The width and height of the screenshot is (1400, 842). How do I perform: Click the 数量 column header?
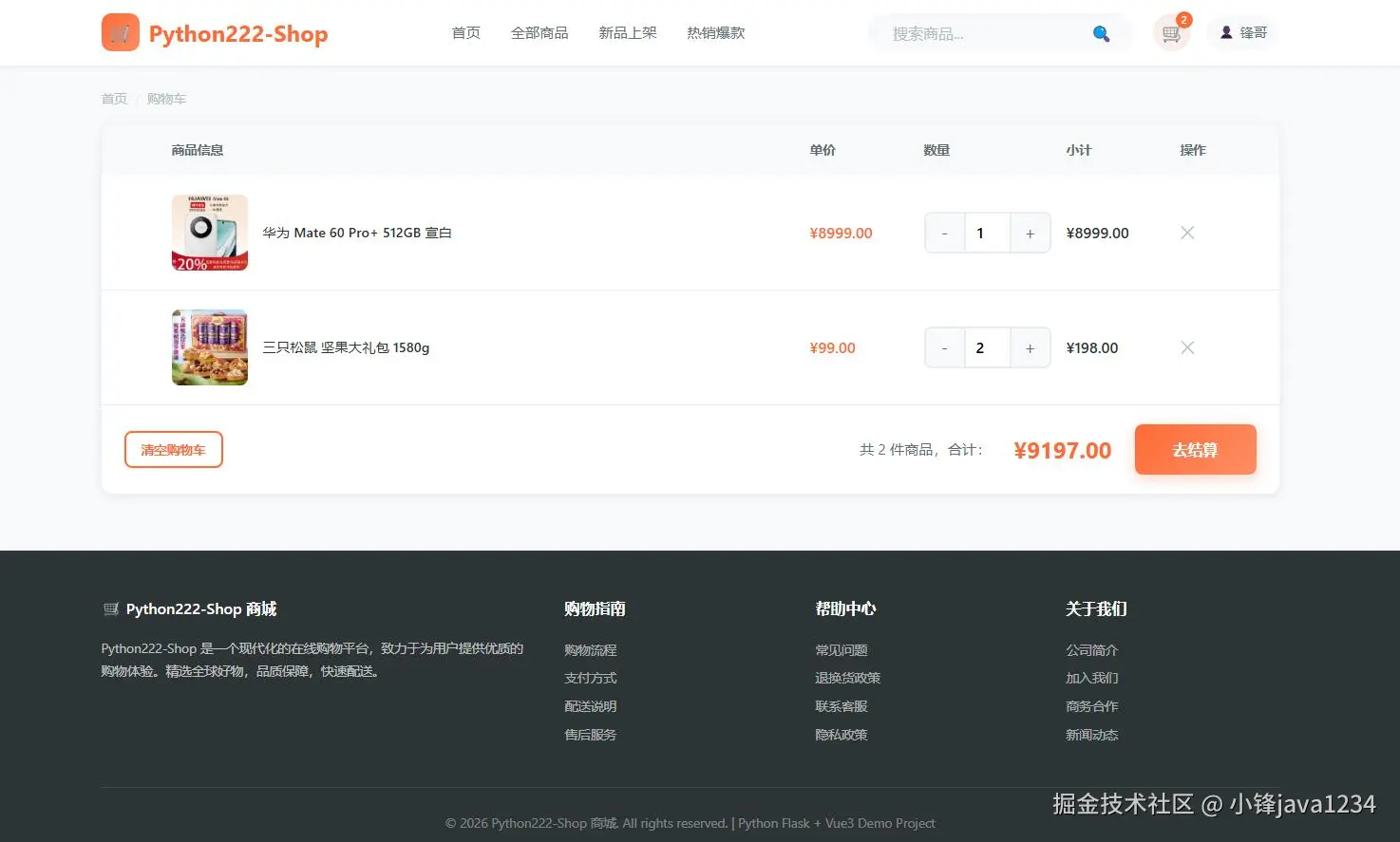coord(936,150)
